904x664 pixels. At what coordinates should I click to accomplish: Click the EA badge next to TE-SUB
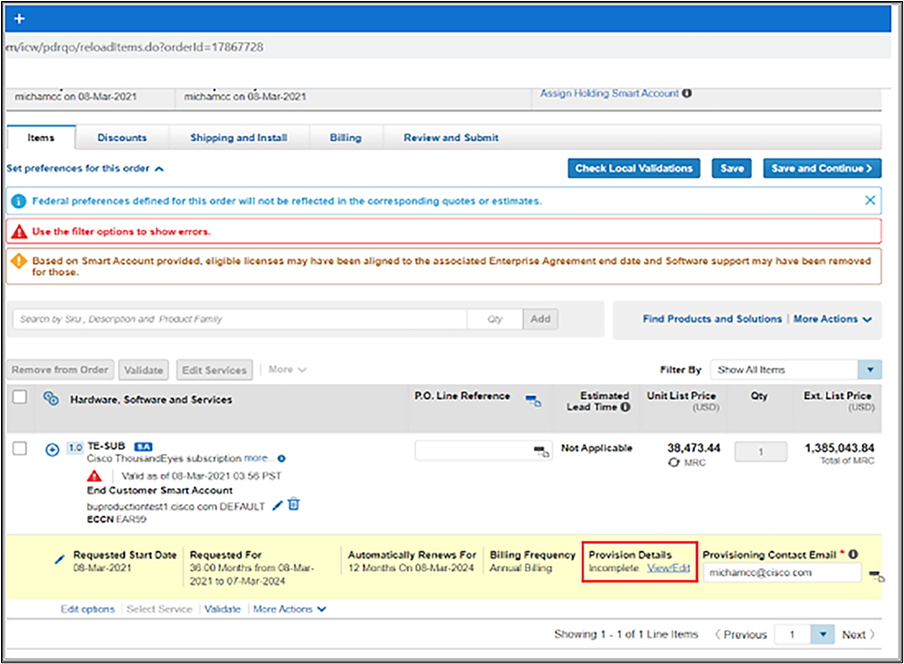pos(143,447)
